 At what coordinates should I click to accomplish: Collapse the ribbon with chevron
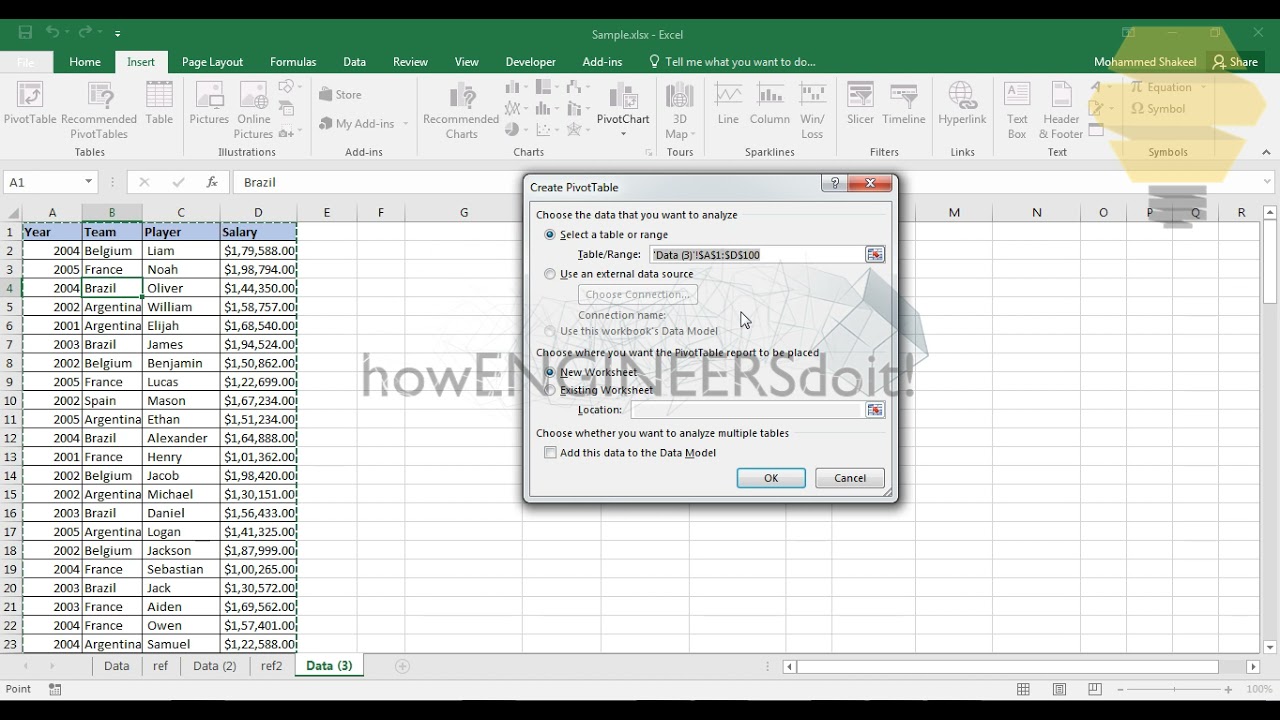click(x=1266, y=152)
